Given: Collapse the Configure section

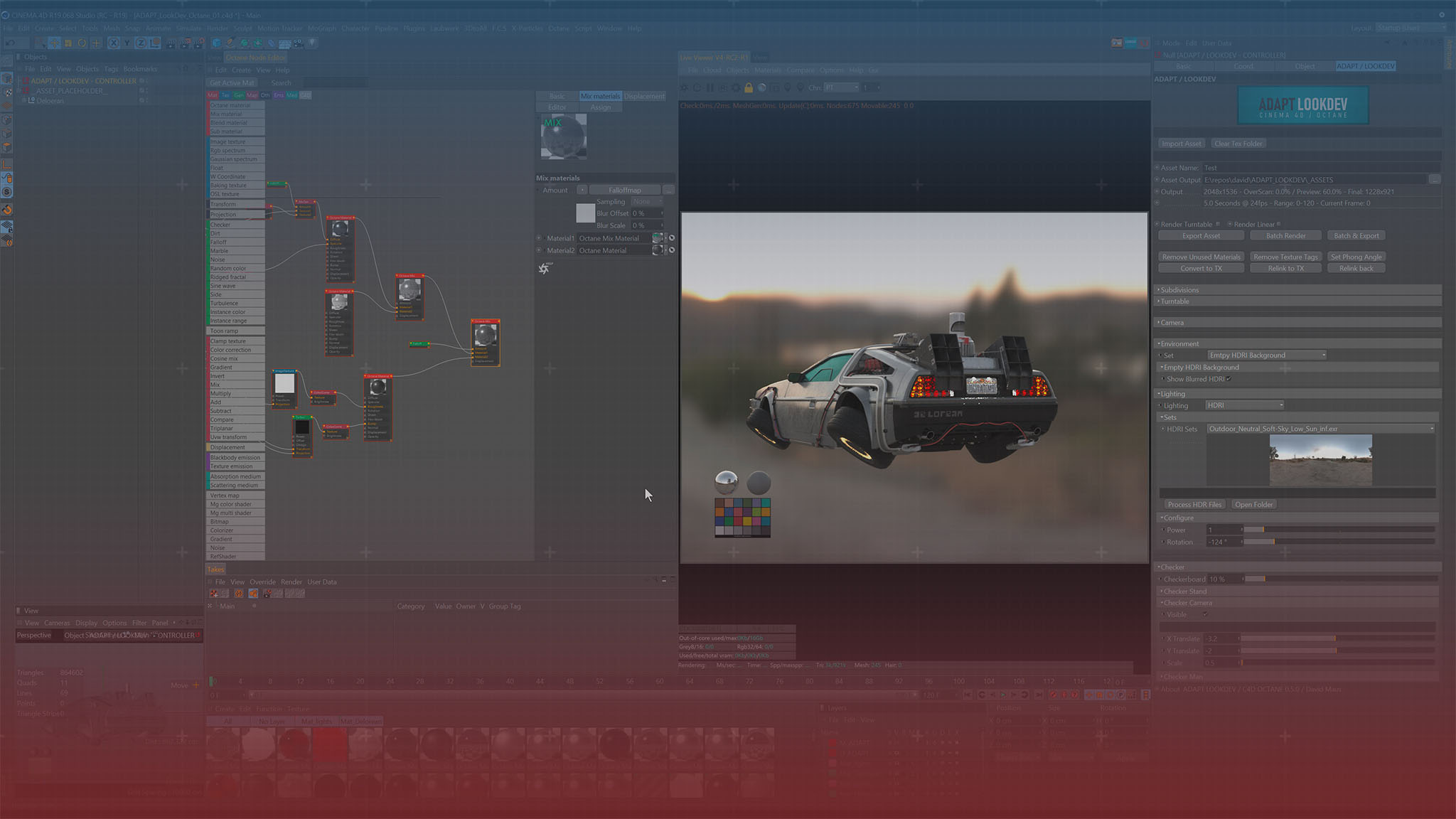Looking at the screenshot, I should [1298, 518].
